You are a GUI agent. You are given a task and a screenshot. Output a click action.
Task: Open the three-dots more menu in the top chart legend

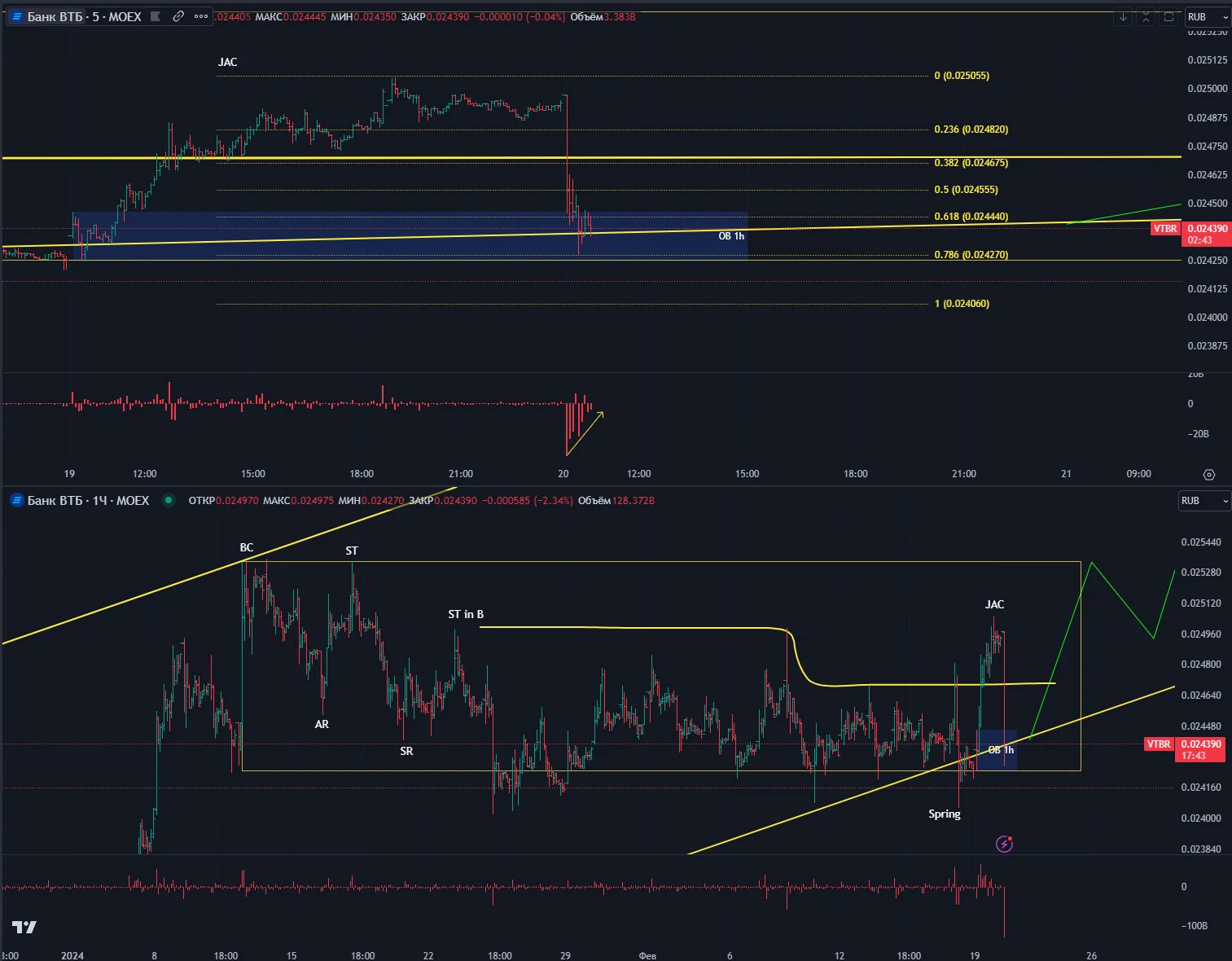pos(201,16)
